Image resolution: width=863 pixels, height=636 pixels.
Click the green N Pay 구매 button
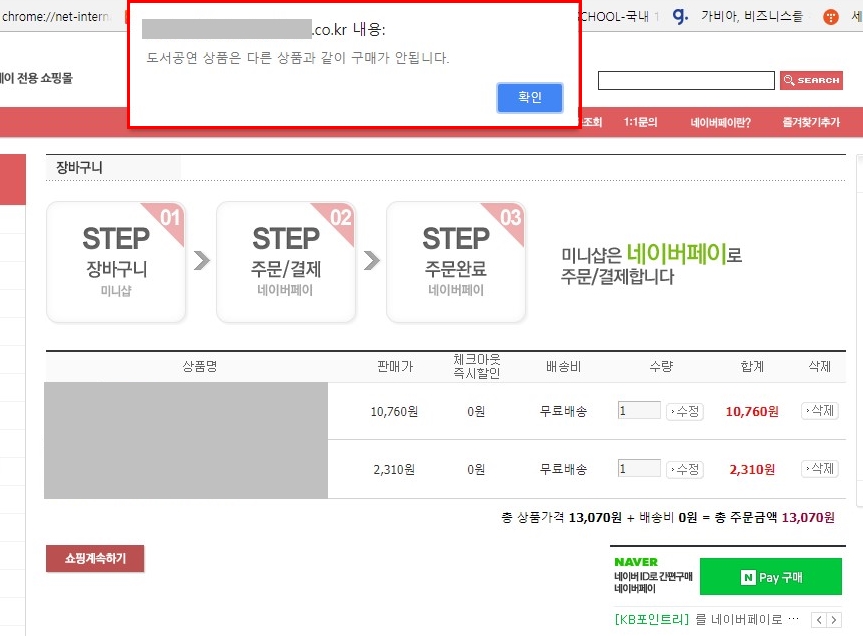pos(770,577)
